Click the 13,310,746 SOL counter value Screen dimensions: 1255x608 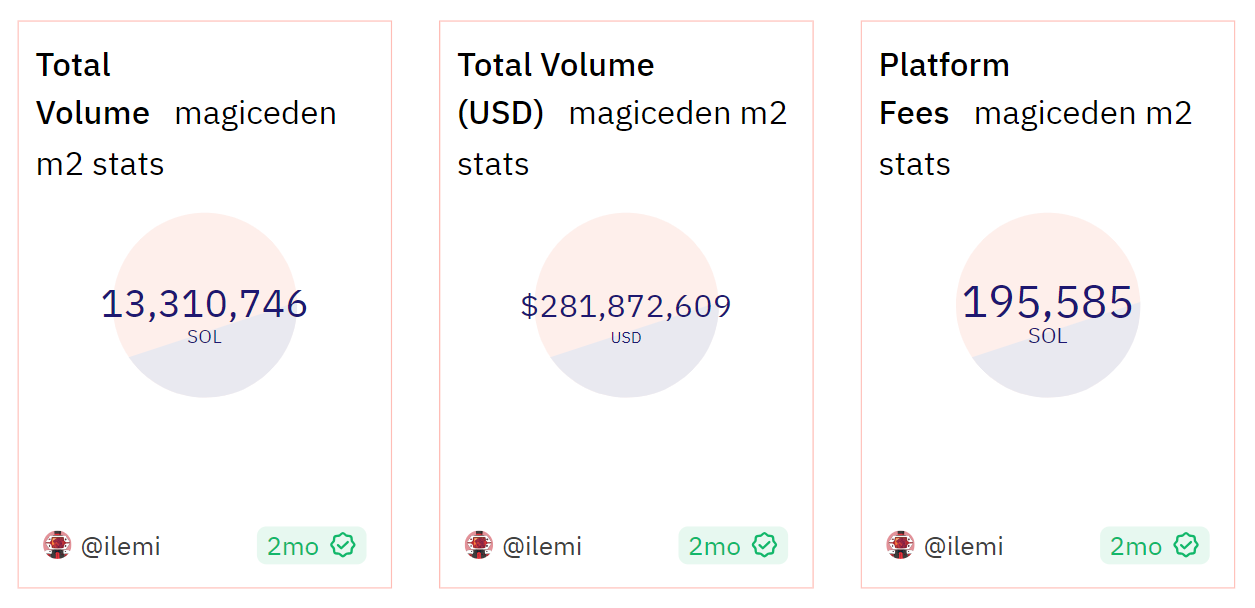(x=204, y=304)
